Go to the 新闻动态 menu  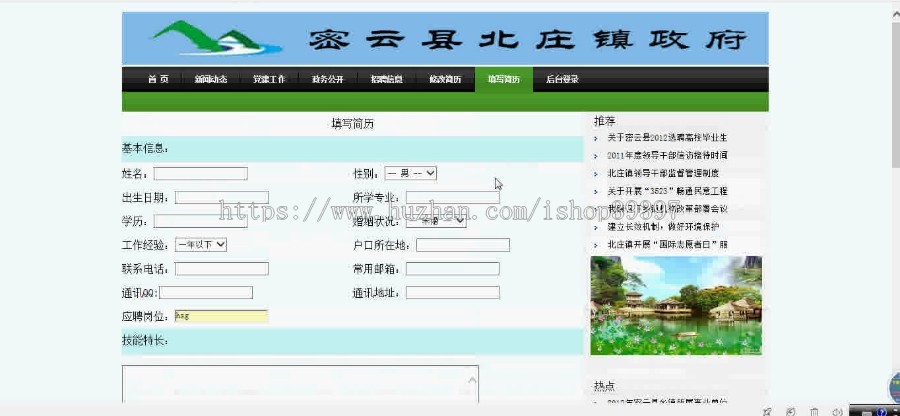(x=211, y=80)
